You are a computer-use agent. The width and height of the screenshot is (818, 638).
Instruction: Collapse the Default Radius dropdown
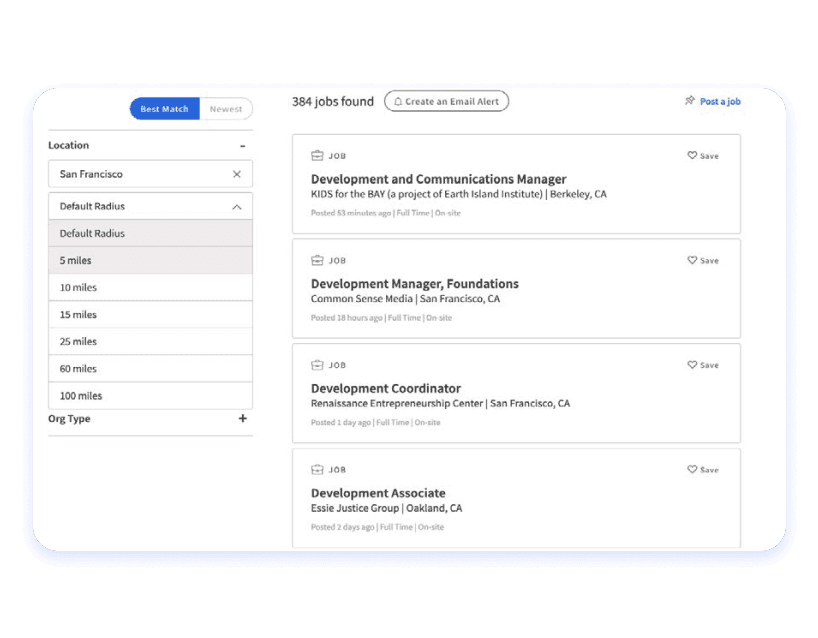tap(237, 207)
